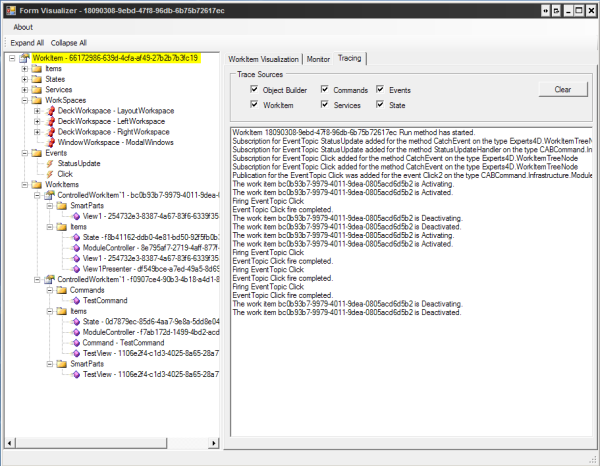
Task: Expand DeckWorkspace - LeftWorkspace node
Action: point(37,121)
